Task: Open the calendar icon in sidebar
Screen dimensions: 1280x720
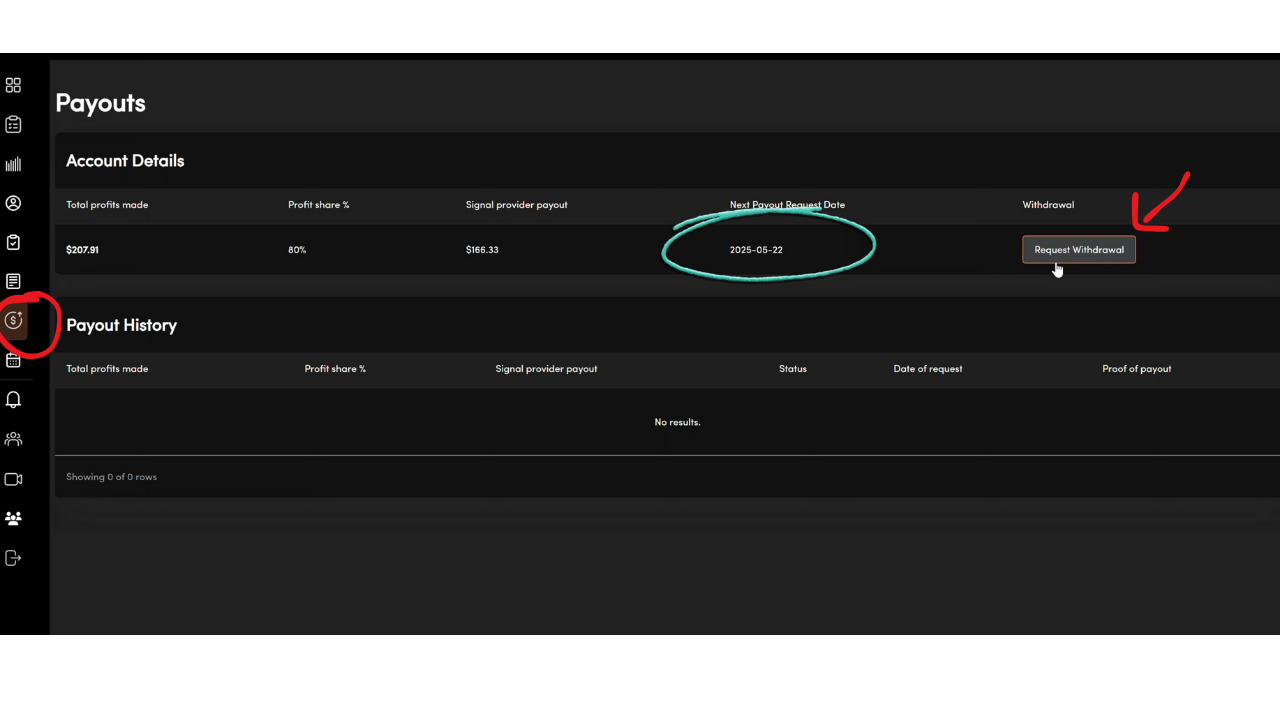Action: pos(13,360)
